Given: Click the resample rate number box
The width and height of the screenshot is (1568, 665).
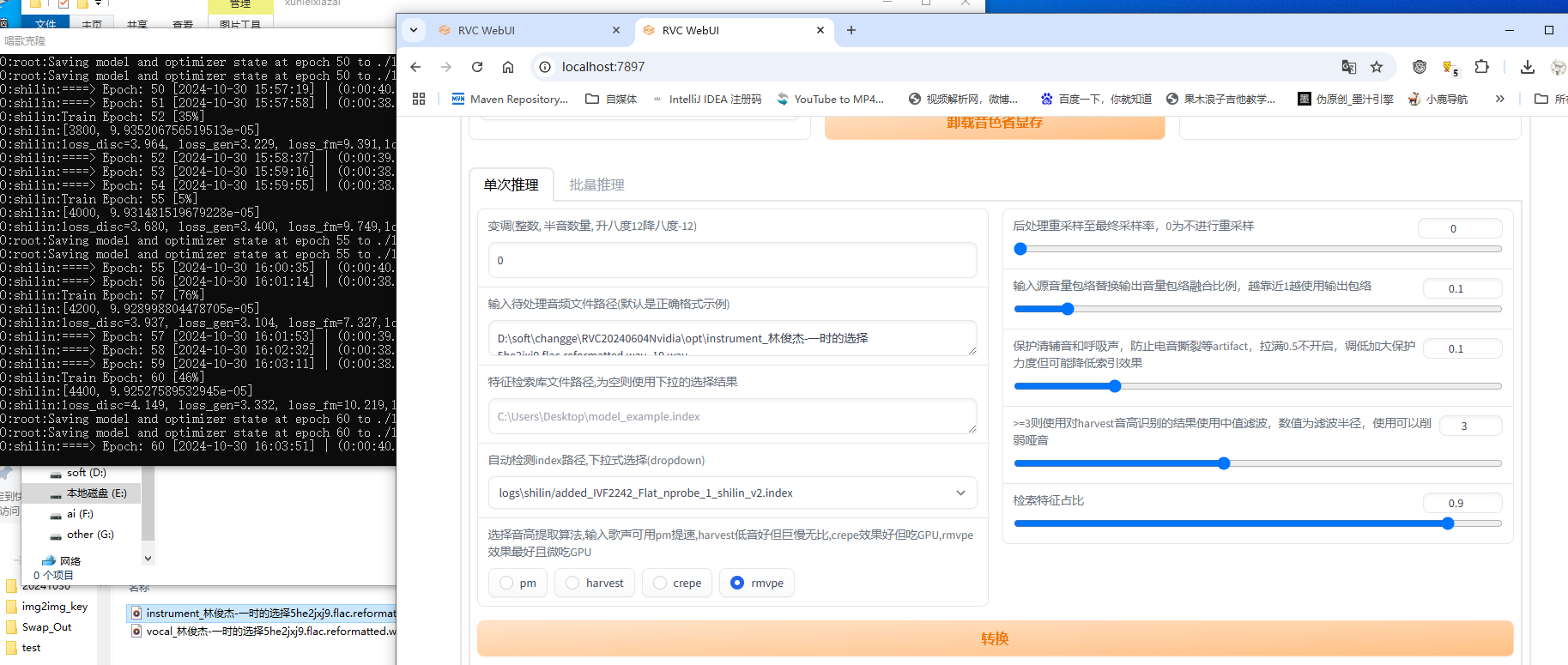Looking at the screenshot, I should 1460,228.
